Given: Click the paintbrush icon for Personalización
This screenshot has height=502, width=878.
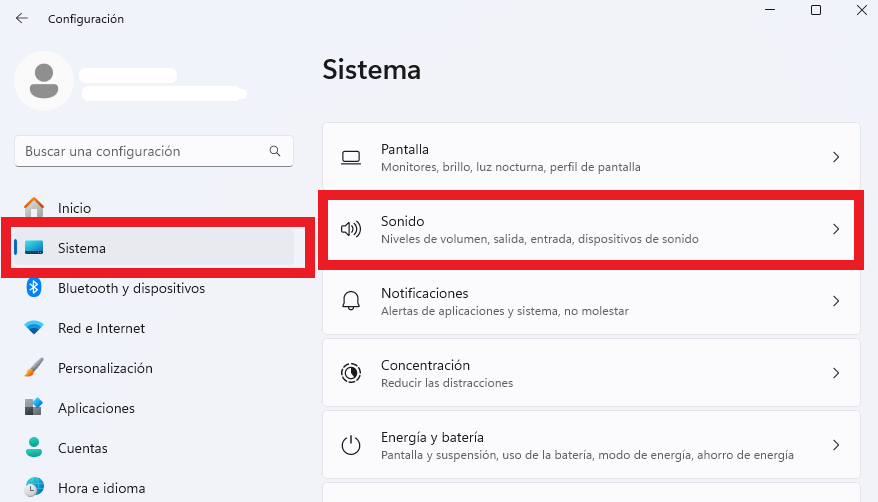Looking at the screenshot, I should [34, 368].
